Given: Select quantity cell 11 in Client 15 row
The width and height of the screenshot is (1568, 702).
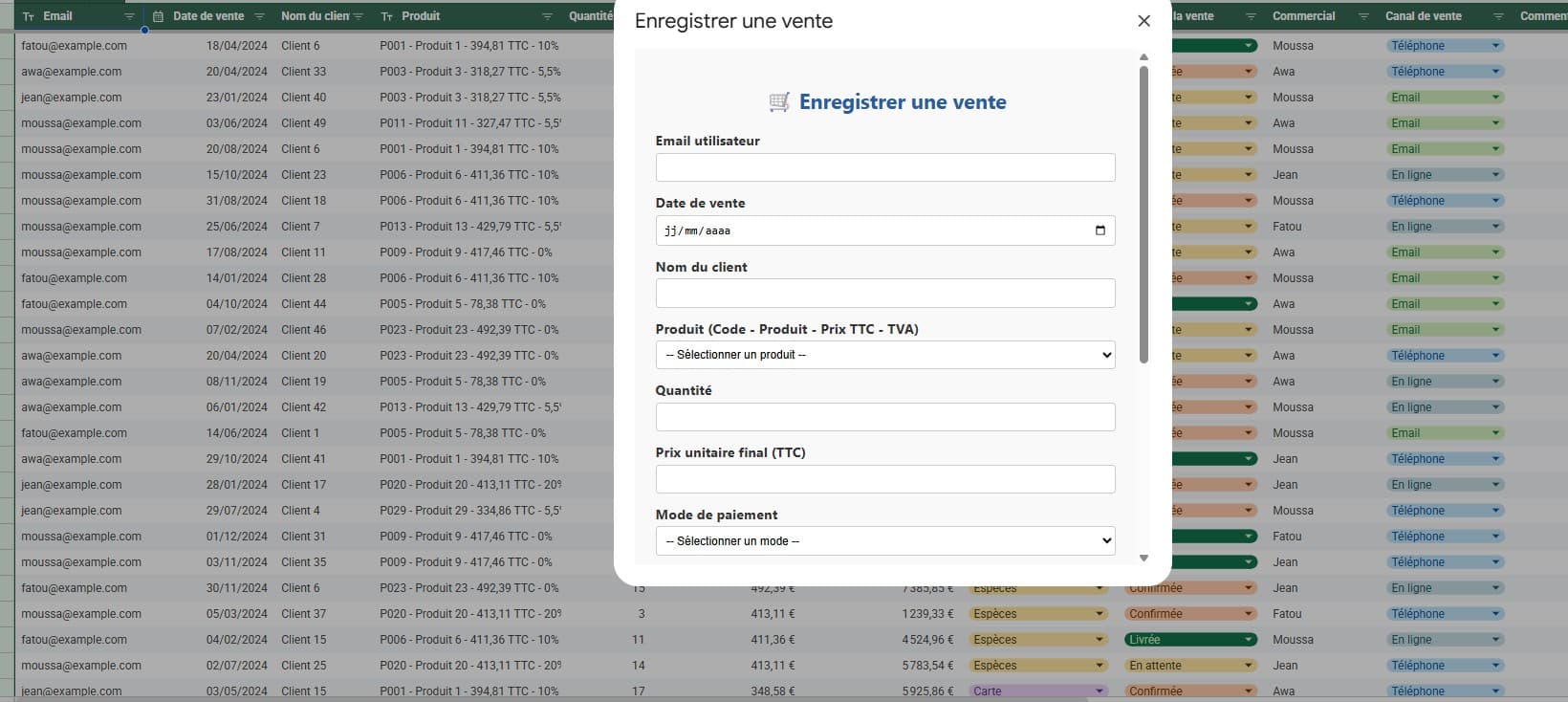Looking at the screenshot, I should tap(638, 640).
